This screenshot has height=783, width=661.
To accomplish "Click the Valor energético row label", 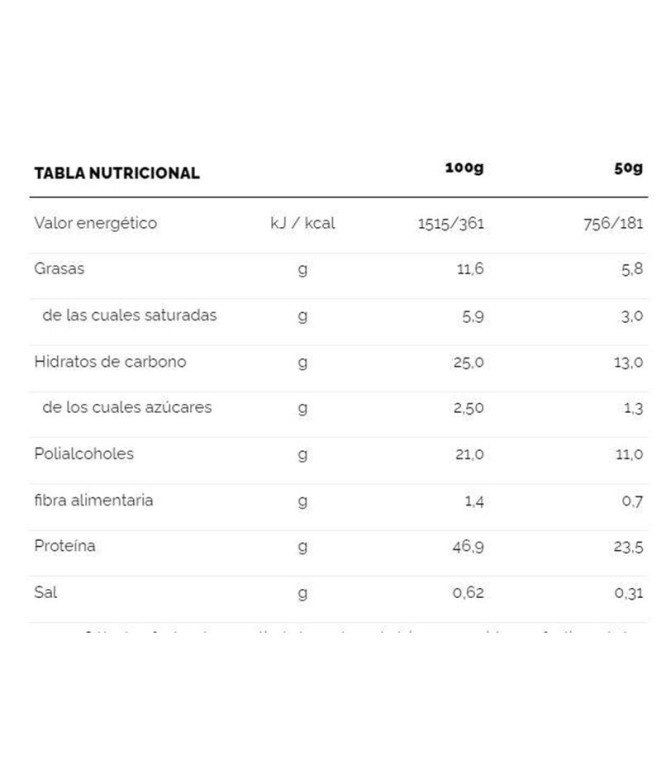I will click(95, 223).
